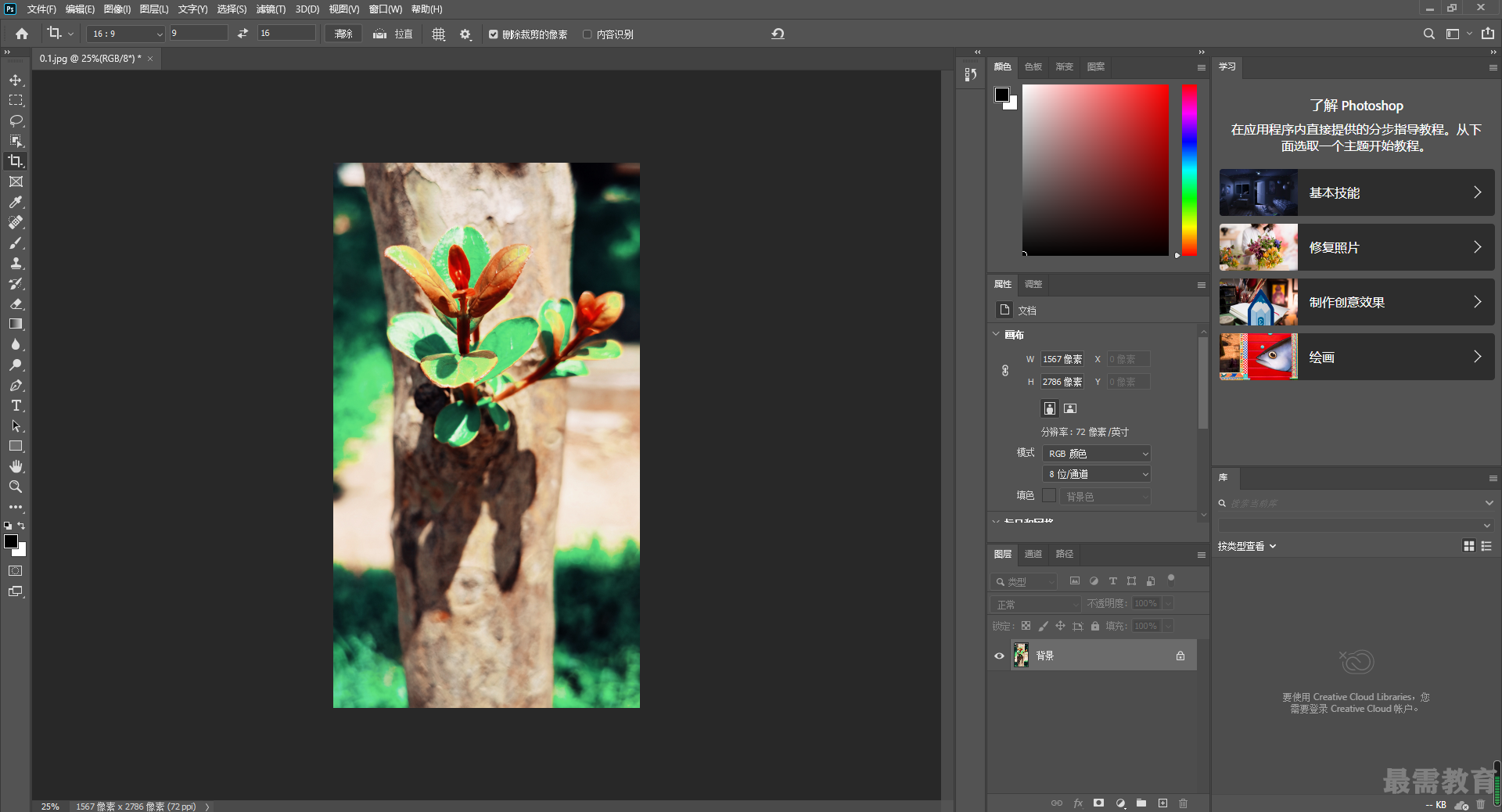1502x812 pixels.
Task: Select the Object Selection tool
Action: 16,141
